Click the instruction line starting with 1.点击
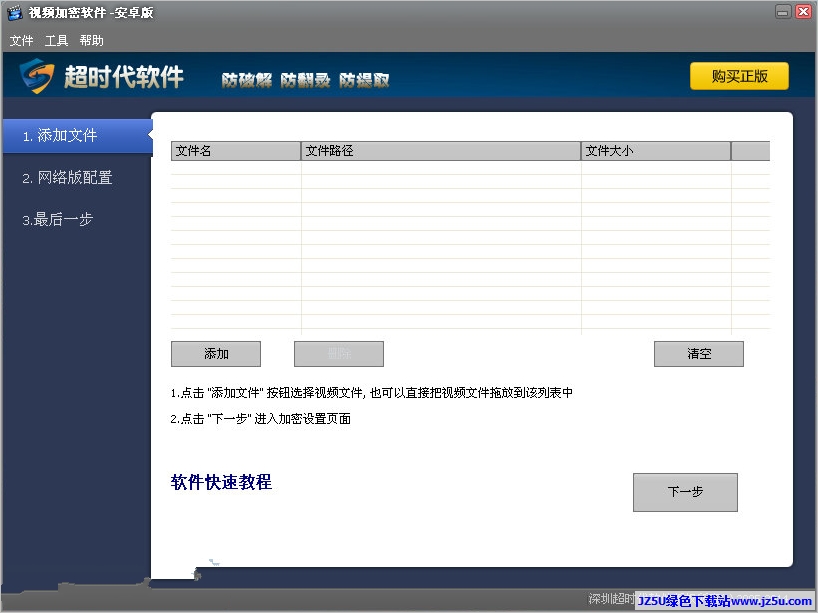 (x=371, y=393)
